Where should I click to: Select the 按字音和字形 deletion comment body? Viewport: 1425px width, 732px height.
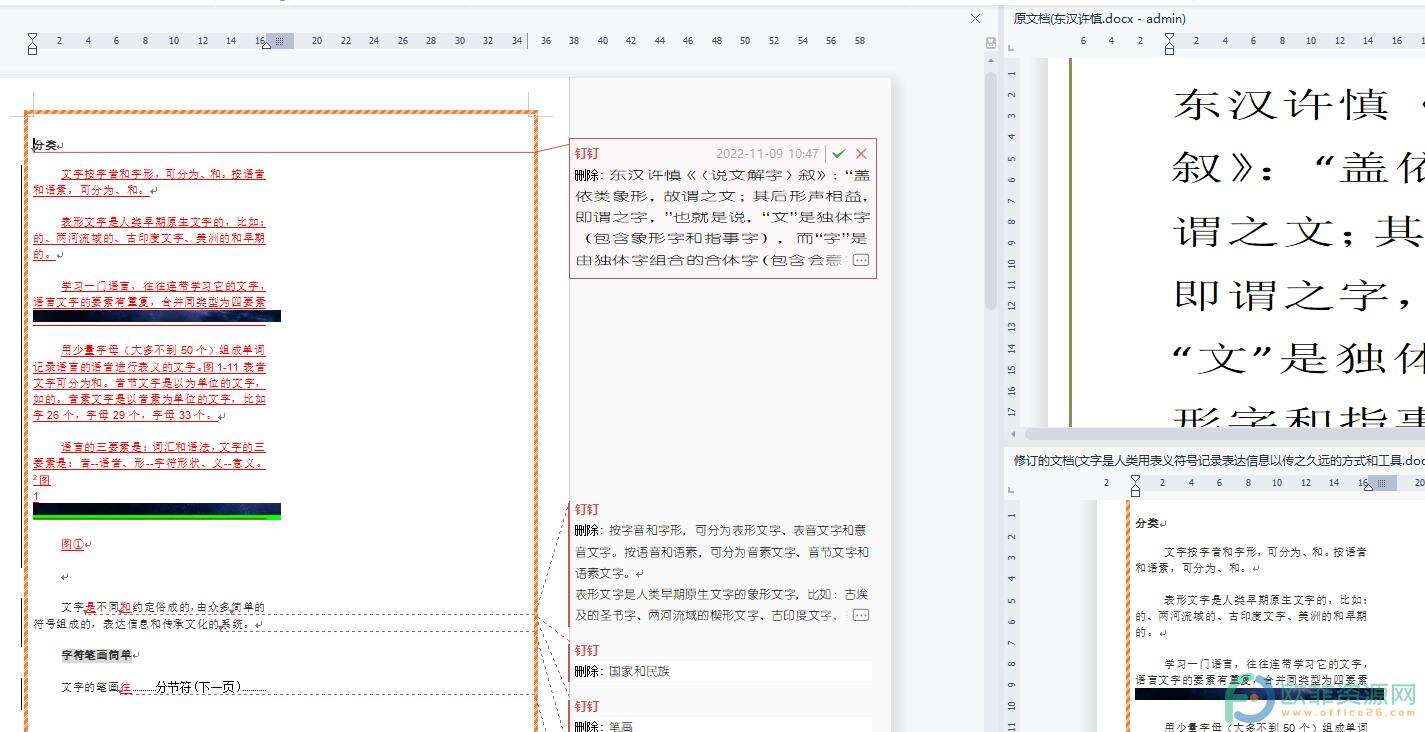[x=722, y=573]
